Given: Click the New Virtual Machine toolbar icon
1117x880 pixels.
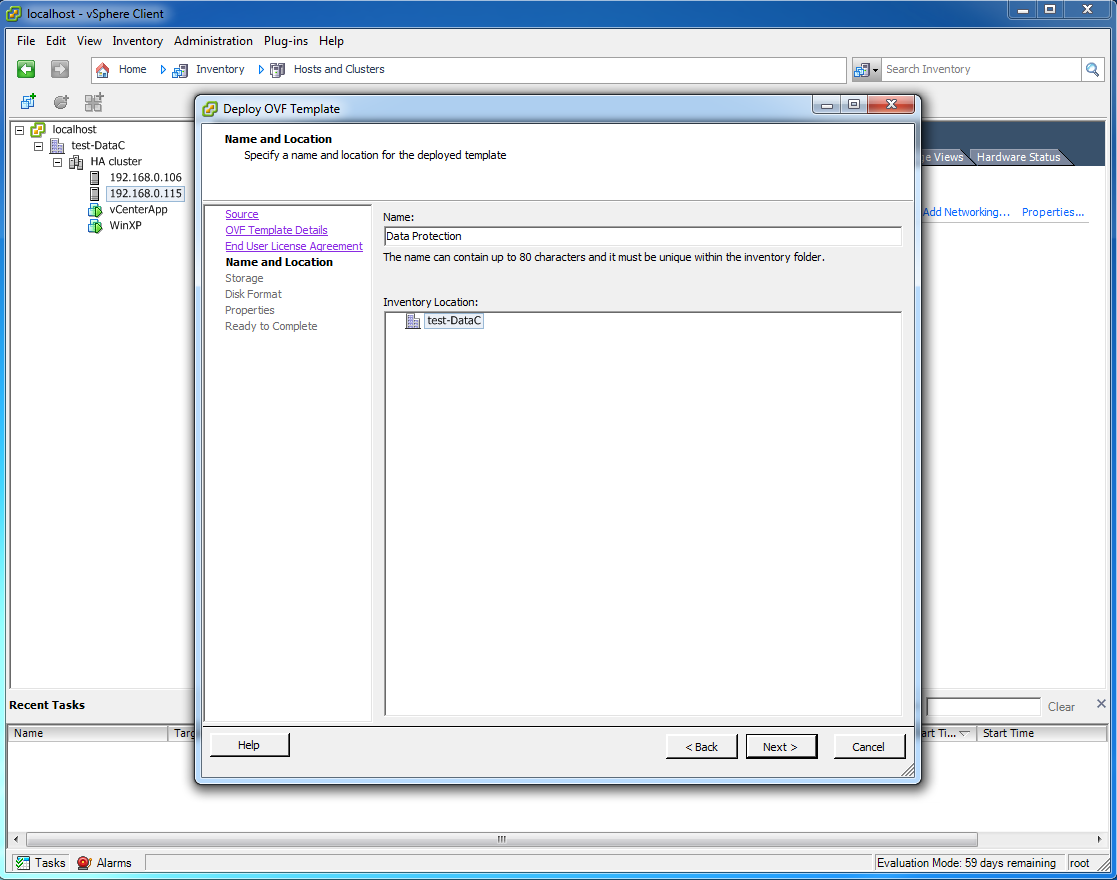Looking at the screenshot, I should (28, 102).
